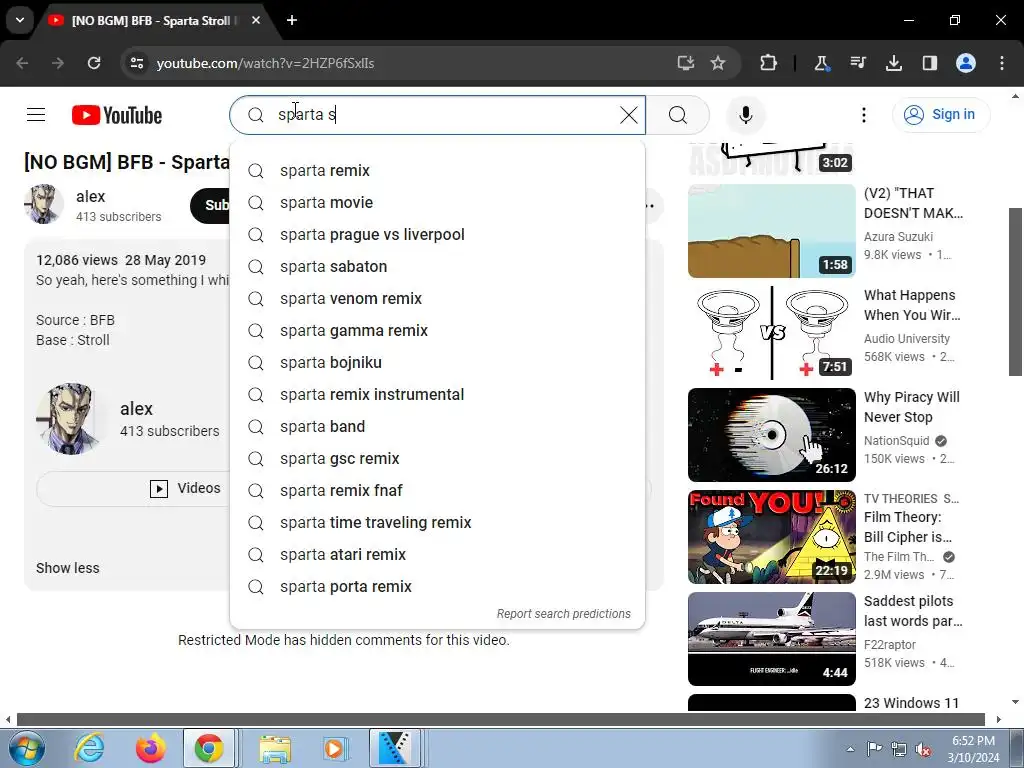Go to YouTube home via logo
The height and width of the screenshot is (768, 1024).
coord(117,115)
